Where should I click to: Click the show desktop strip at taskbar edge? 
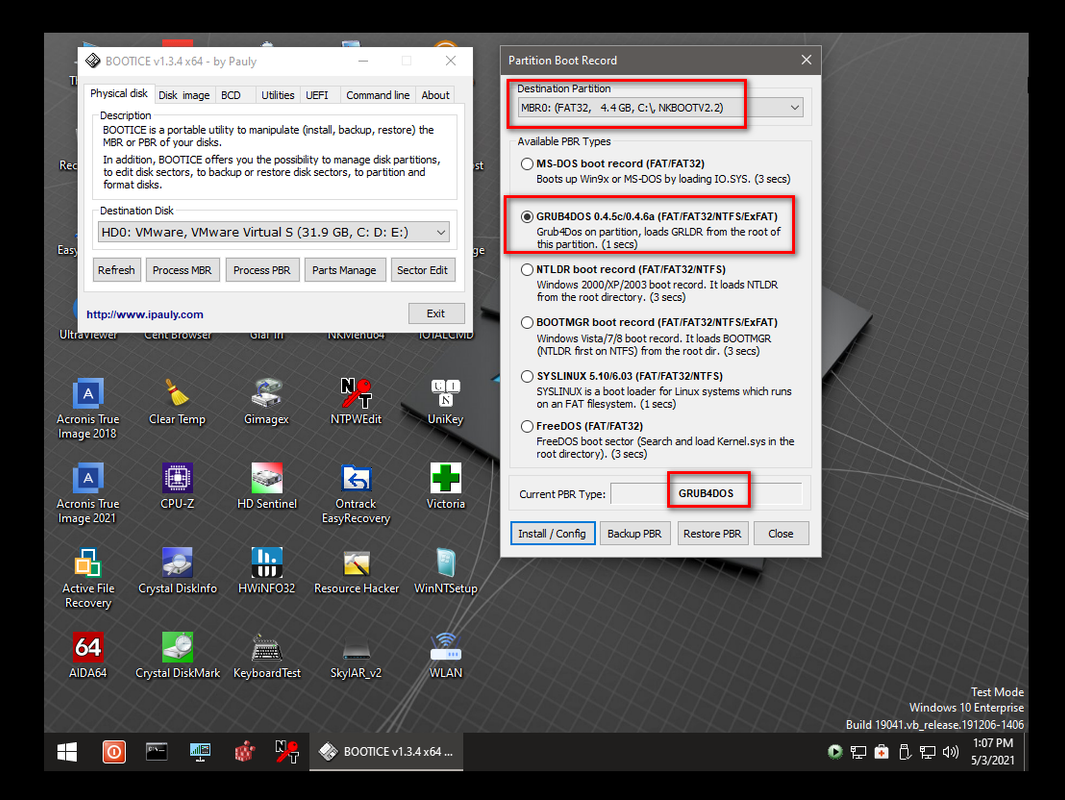point(1025,752)
